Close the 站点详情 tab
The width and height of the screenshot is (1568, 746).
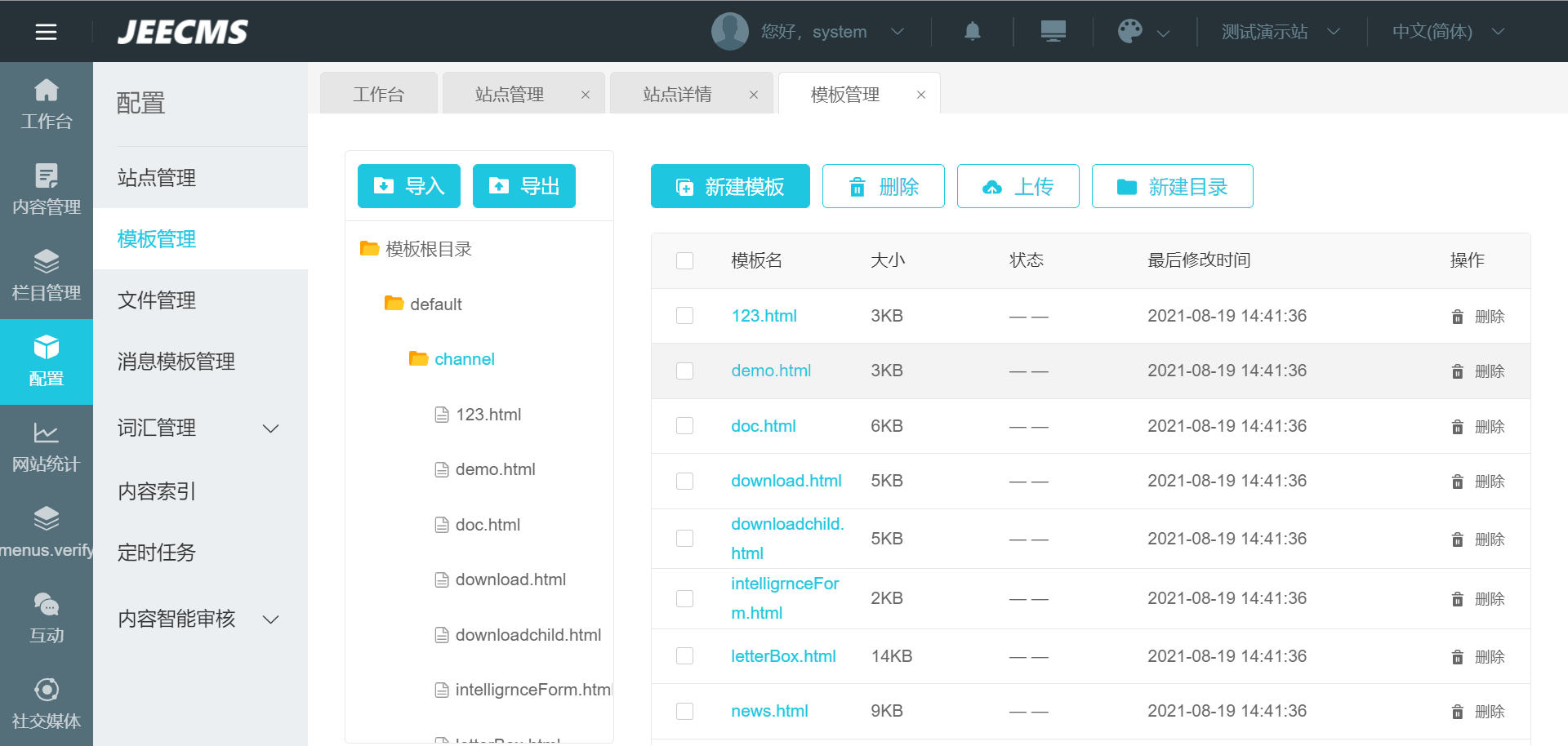pos(754,95)
